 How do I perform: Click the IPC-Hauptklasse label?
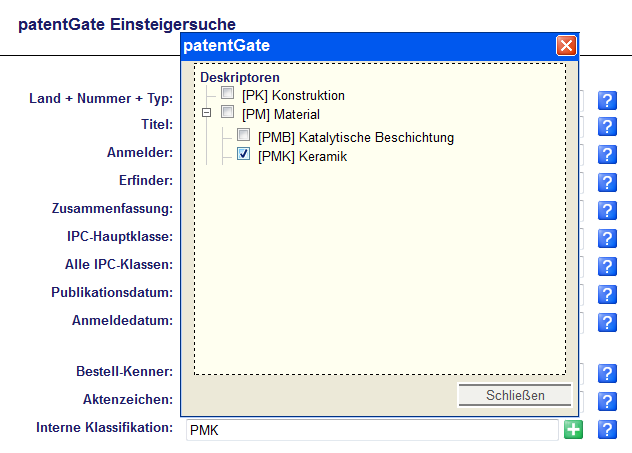pyautogui.click(x=120, y=236)
